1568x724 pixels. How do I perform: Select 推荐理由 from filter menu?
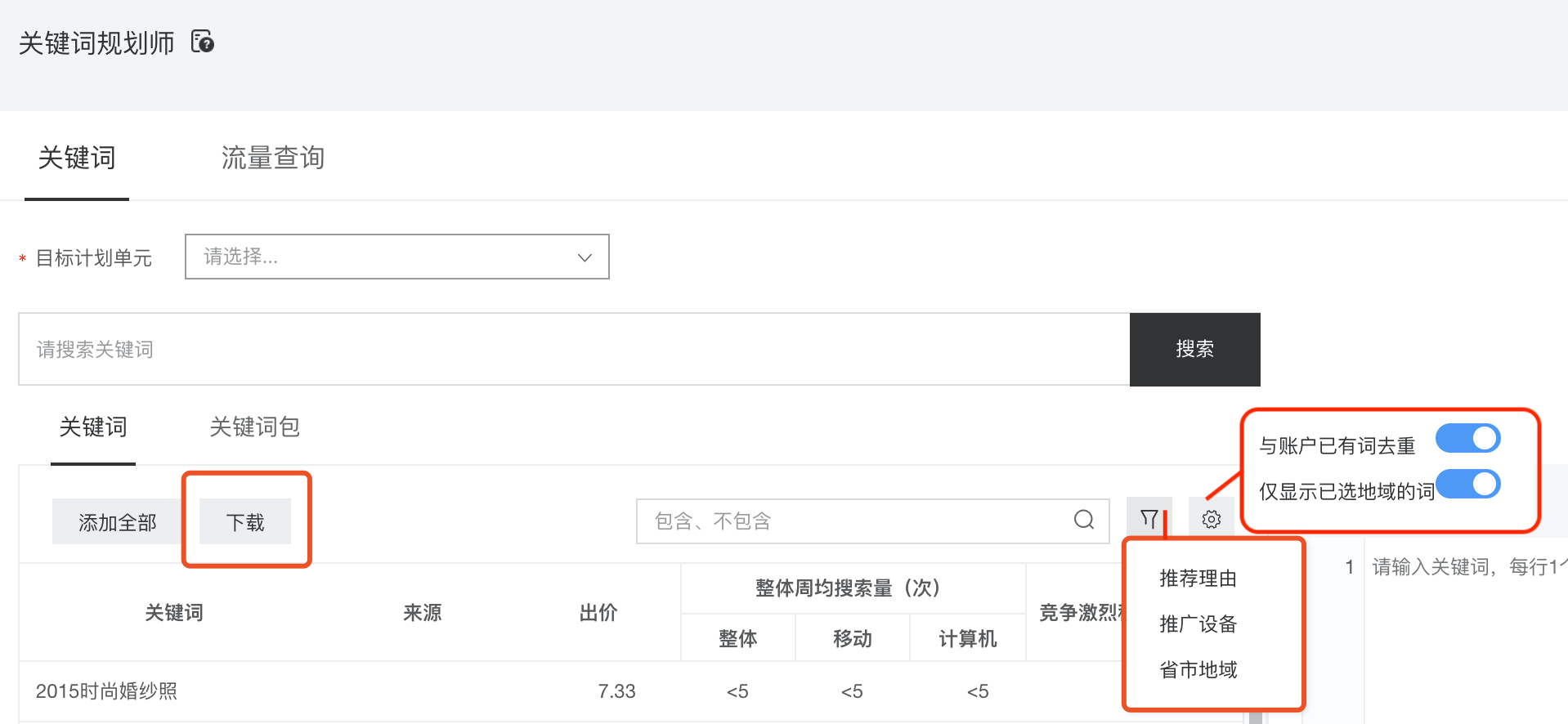1198,579
